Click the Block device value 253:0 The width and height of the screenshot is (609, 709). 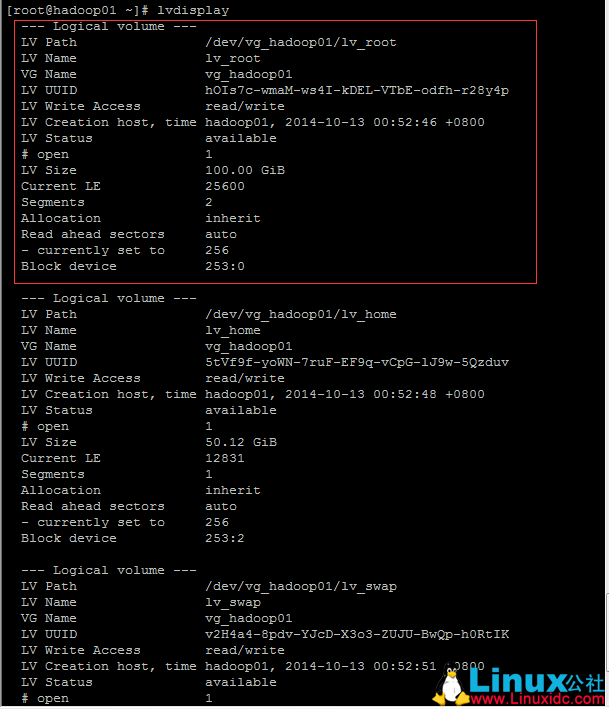pos(225,266)
